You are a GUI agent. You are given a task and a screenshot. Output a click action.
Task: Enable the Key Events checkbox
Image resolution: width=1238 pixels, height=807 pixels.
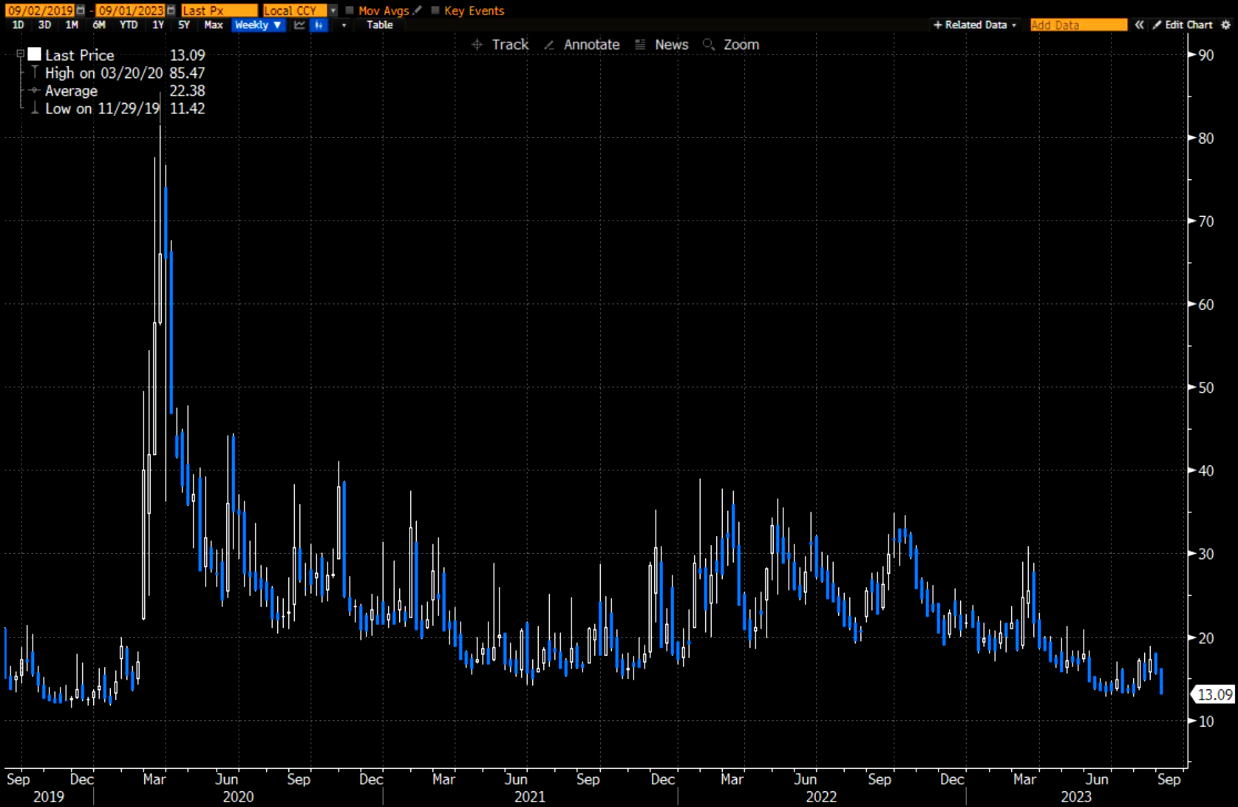click(x=435, y=10)
